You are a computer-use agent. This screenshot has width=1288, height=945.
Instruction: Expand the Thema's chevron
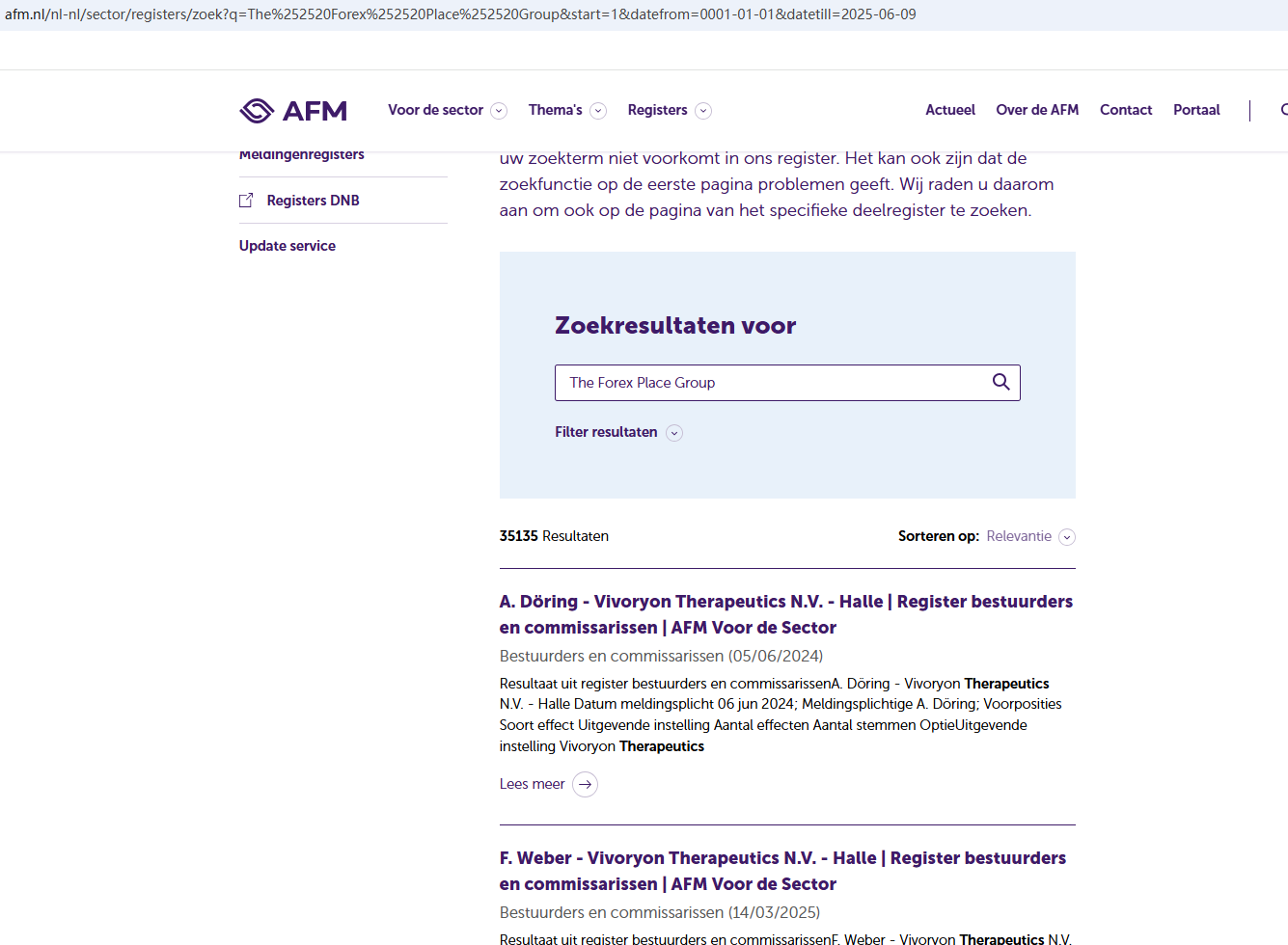[598, 111]
